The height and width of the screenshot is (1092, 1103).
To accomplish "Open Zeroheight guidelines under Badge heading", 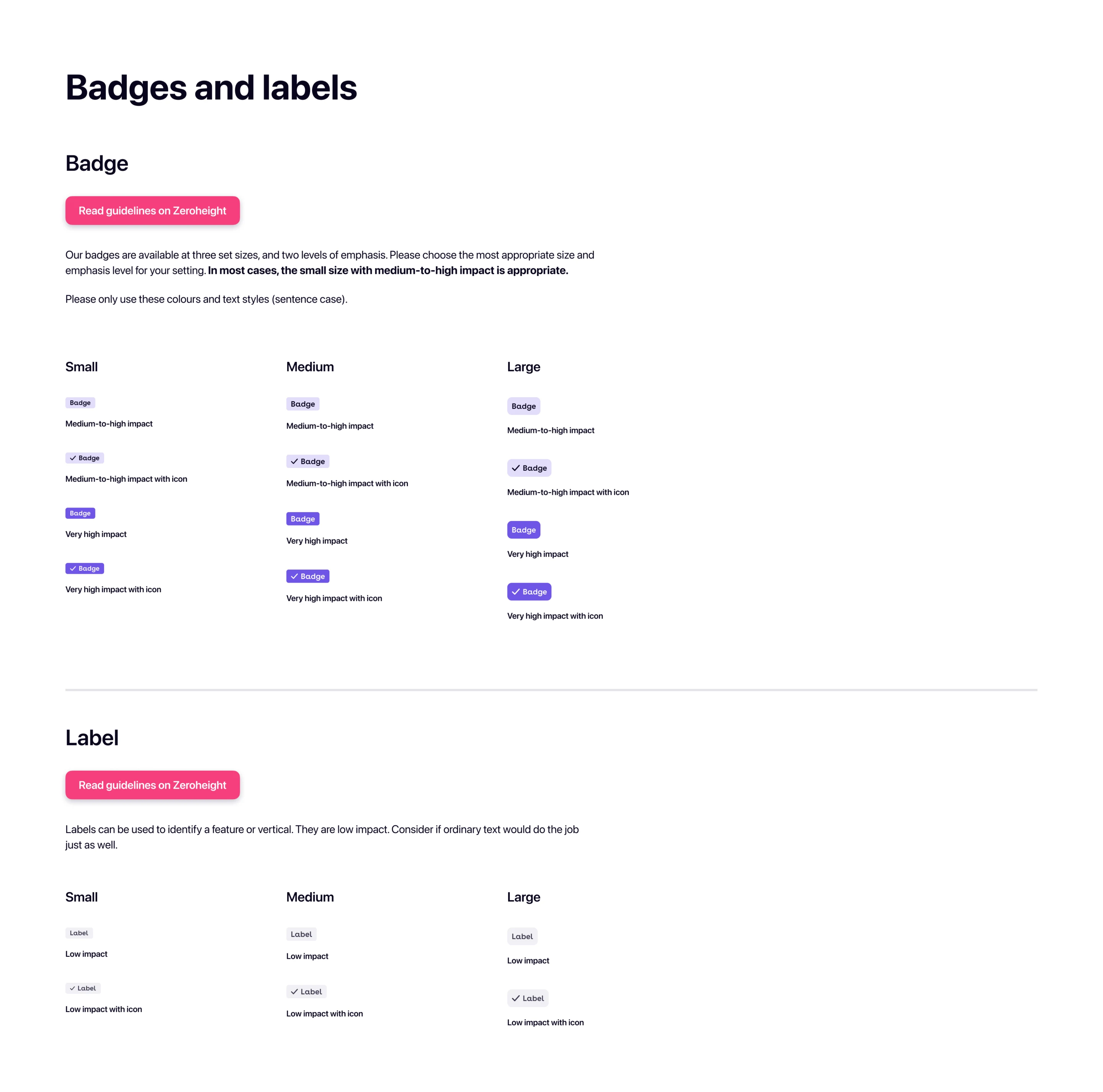I will coord(152,211).
